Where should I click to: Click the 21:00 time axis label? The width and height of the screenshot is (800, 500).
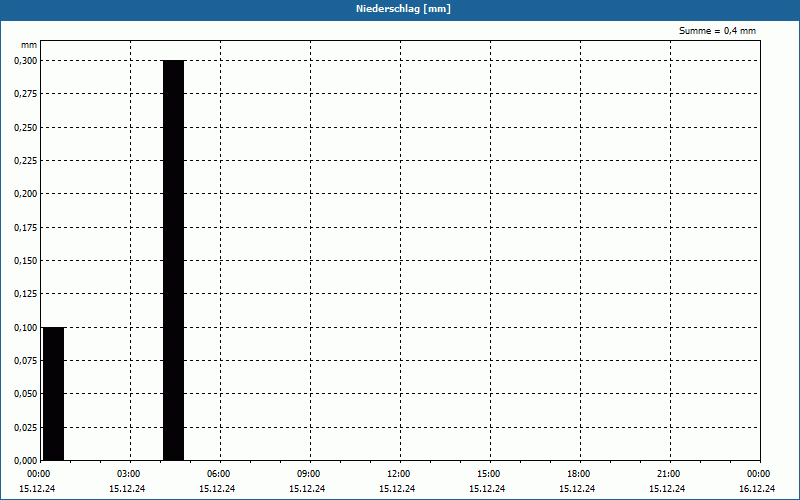(x=668, y=474)
